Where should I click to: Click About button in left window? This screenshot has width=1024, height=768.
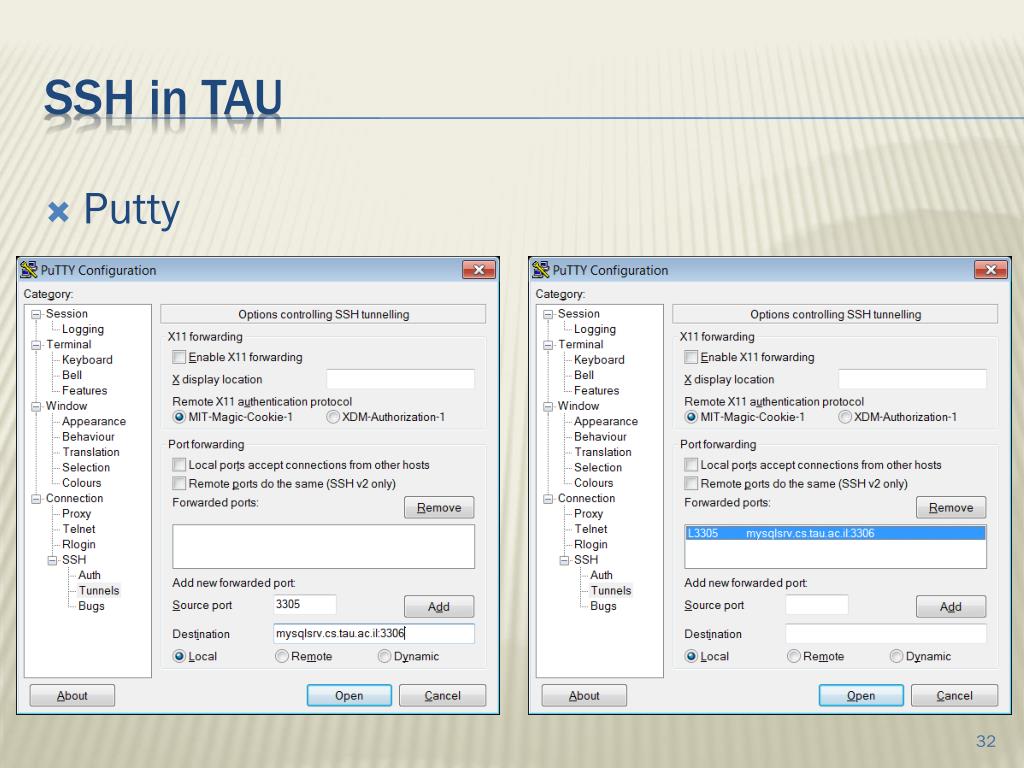(72, 696)
